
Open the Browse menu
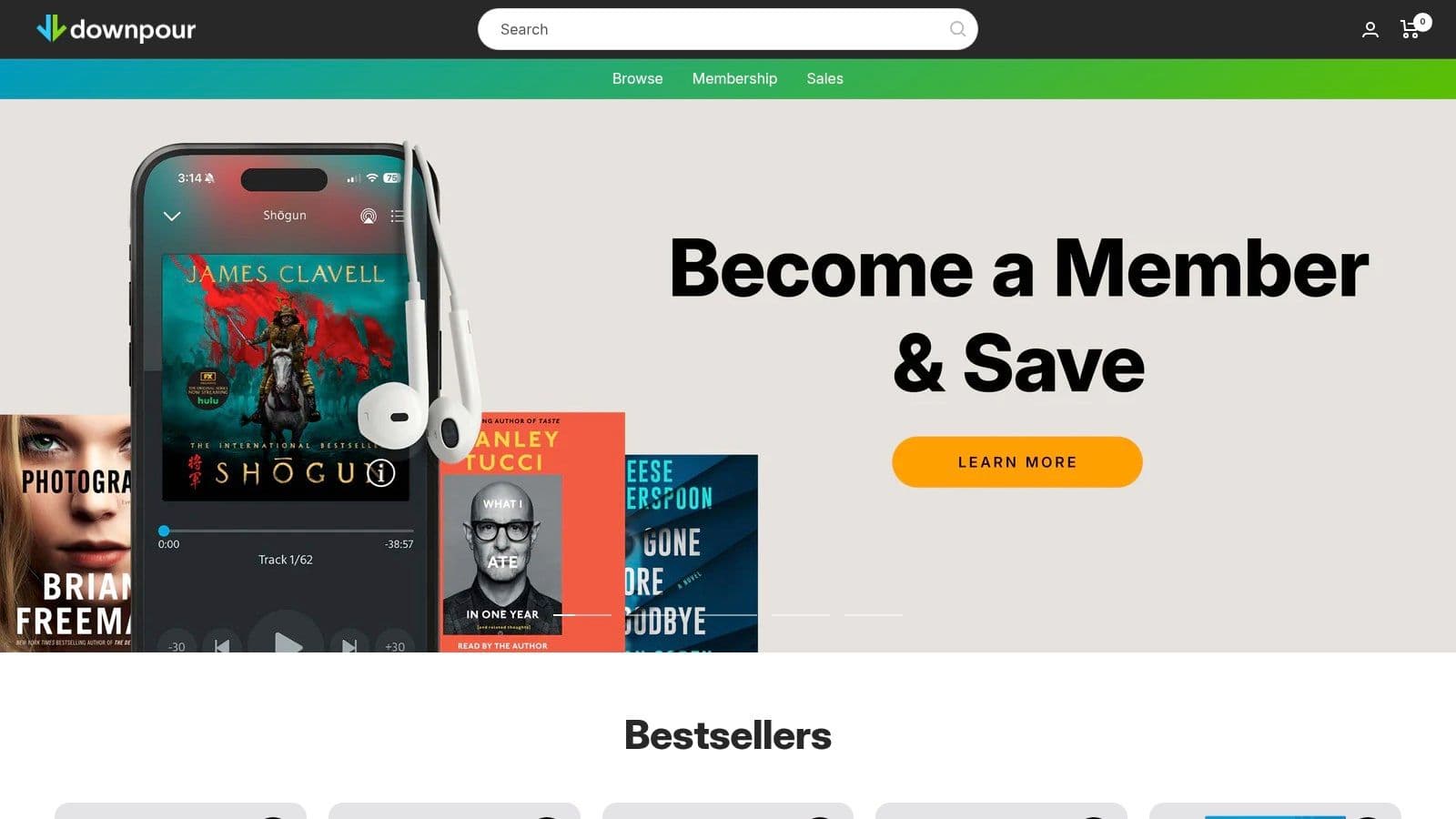[x=637, y=78]
